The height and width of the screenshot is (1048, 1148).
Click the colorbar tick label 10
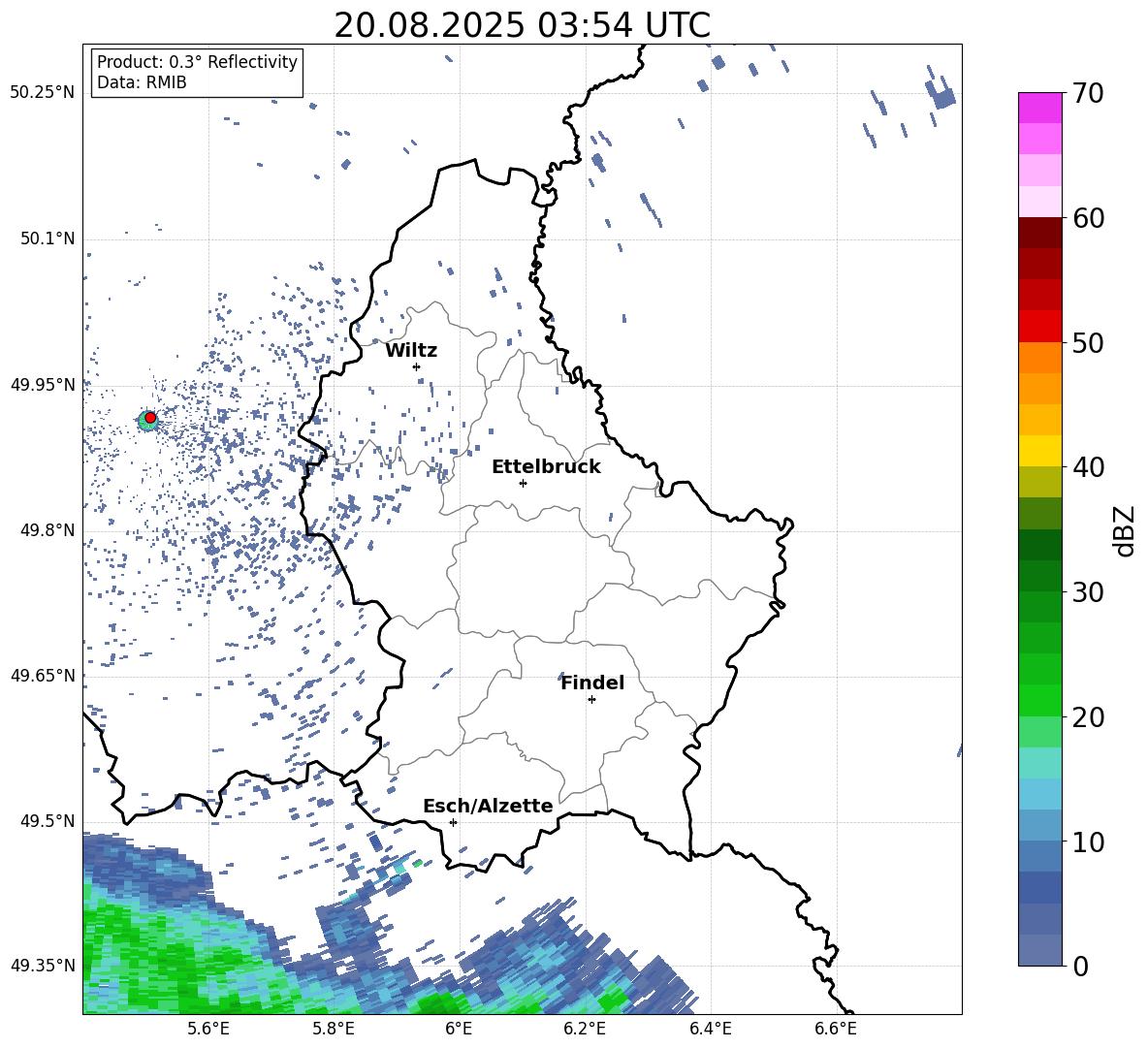click(1088, 842)
